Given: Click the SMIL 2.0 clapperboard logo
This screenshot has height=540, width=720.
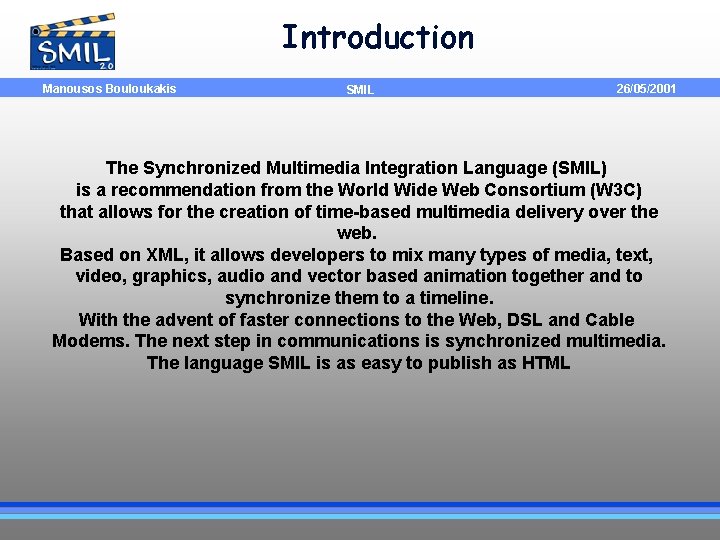Looking at the screenshot, I should pyautogui.click(x=73, y=42).
